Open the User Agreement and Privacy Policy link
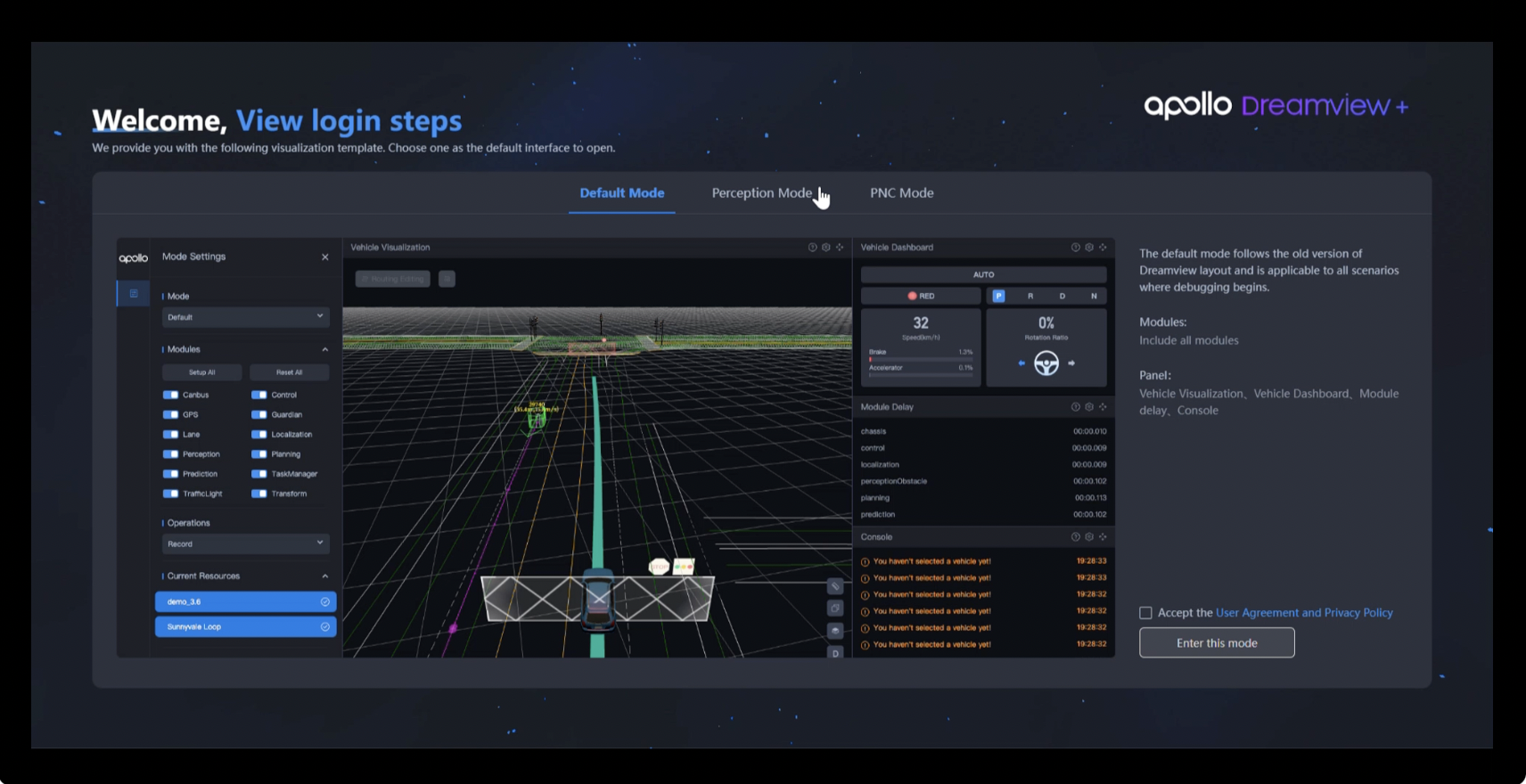This screenshot has height=784, width=1526. (1303, 612)
